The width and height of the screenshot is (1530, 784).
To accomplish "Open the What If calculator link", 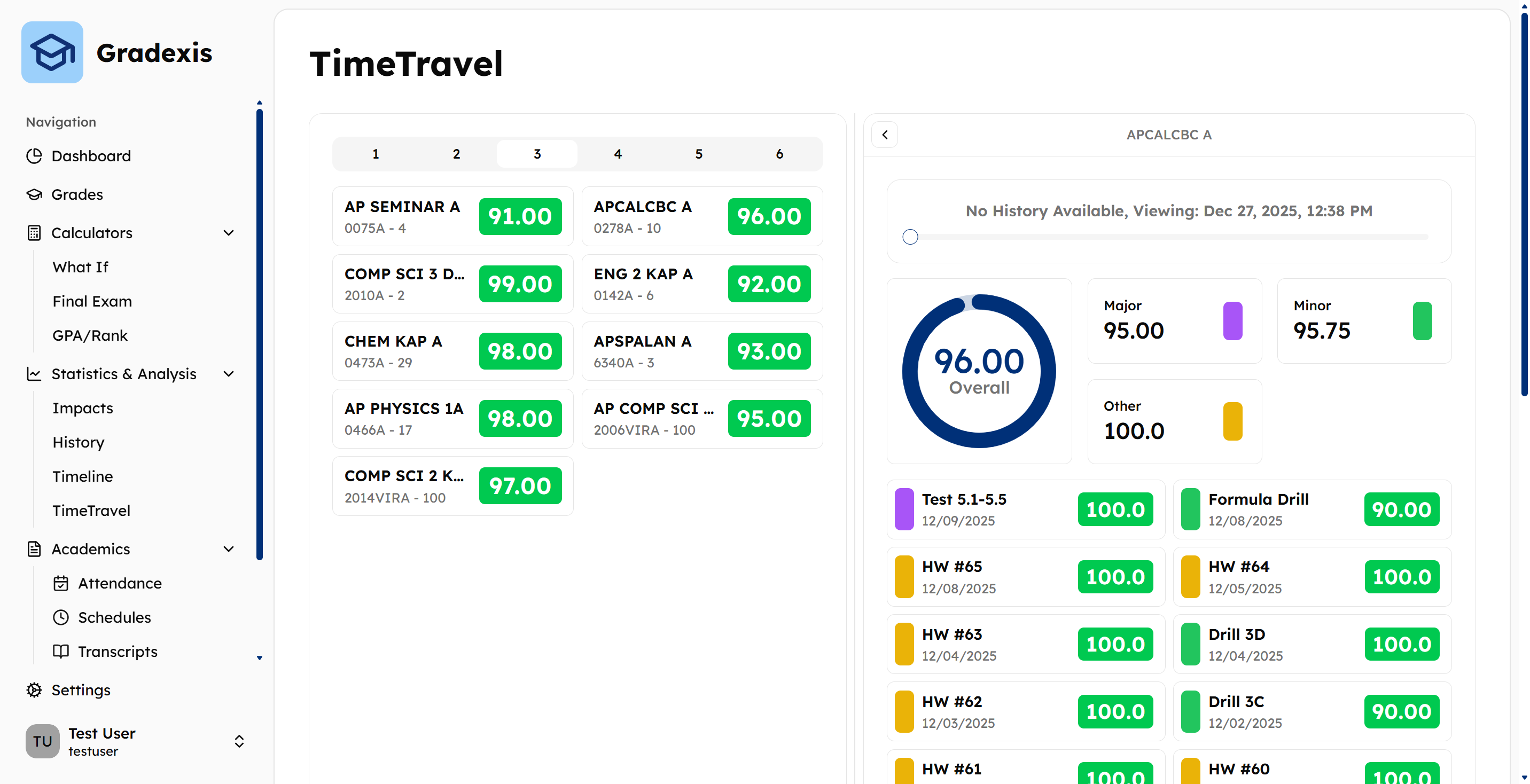I will 81,267.
